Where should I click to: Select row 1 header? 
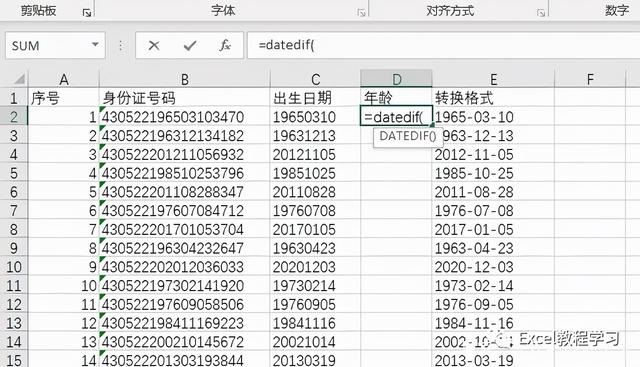[x=13, y=98]
